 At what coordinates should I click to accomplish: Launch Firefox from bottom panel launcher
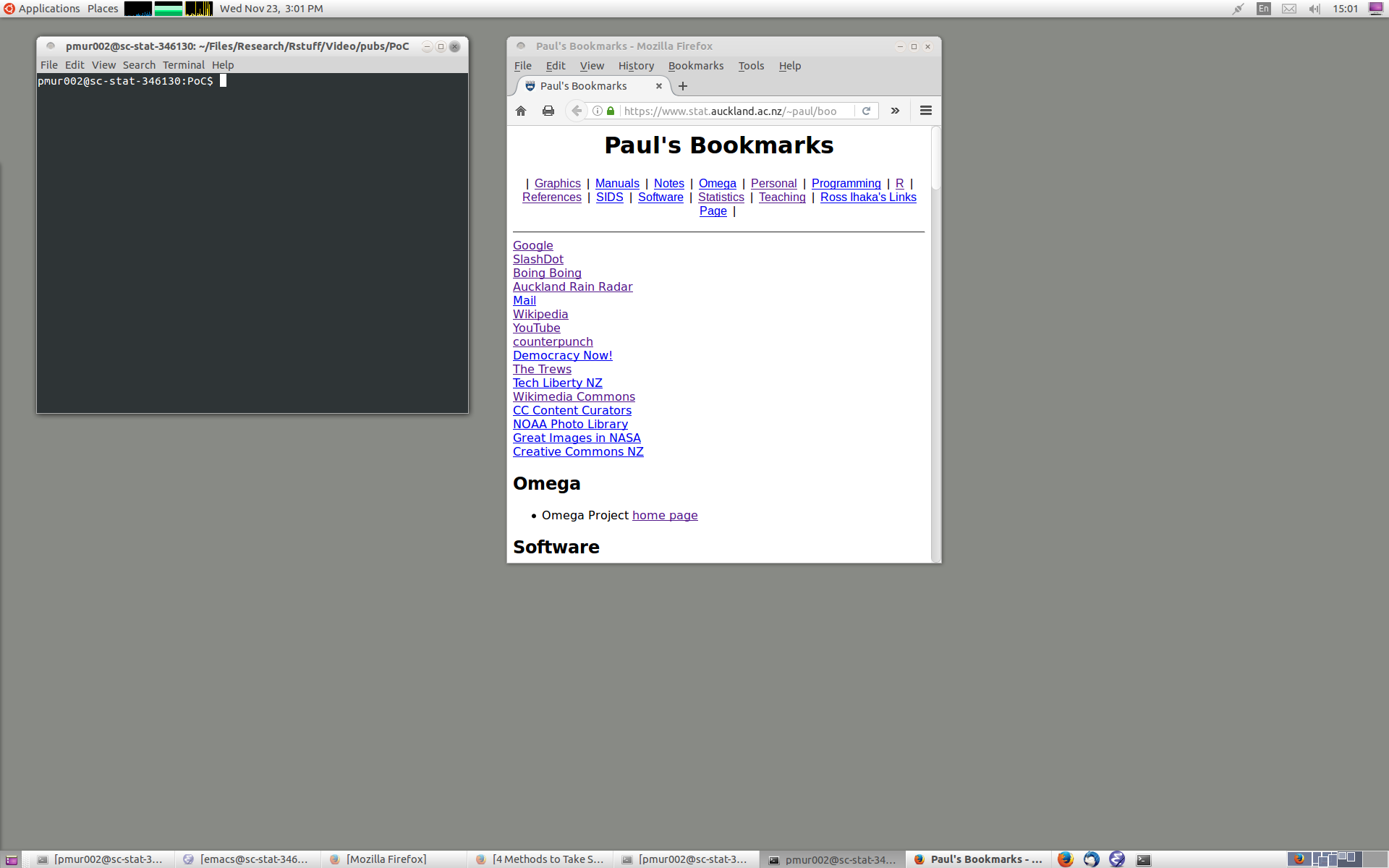tap(1065, 859)
